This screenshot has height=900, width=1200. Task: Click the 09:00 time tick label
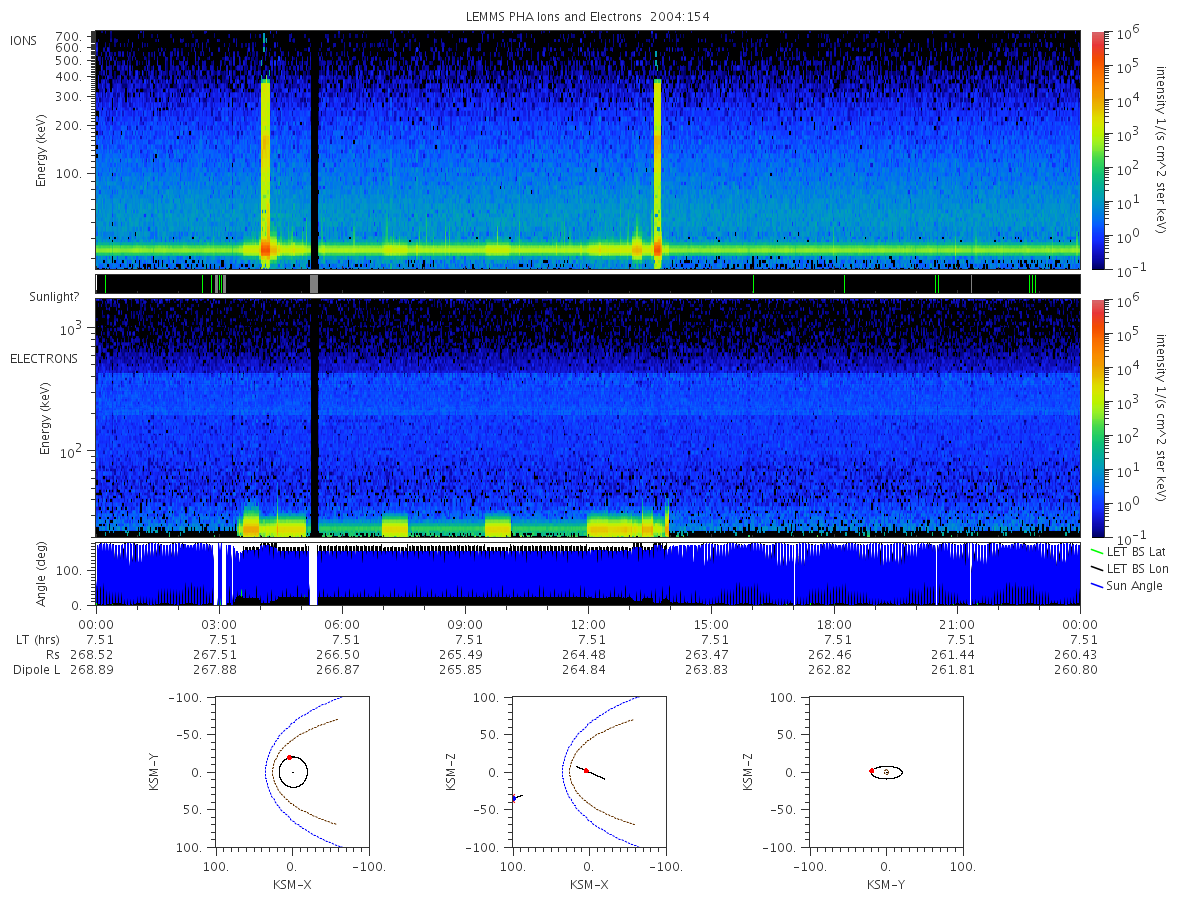pos(465,624)
